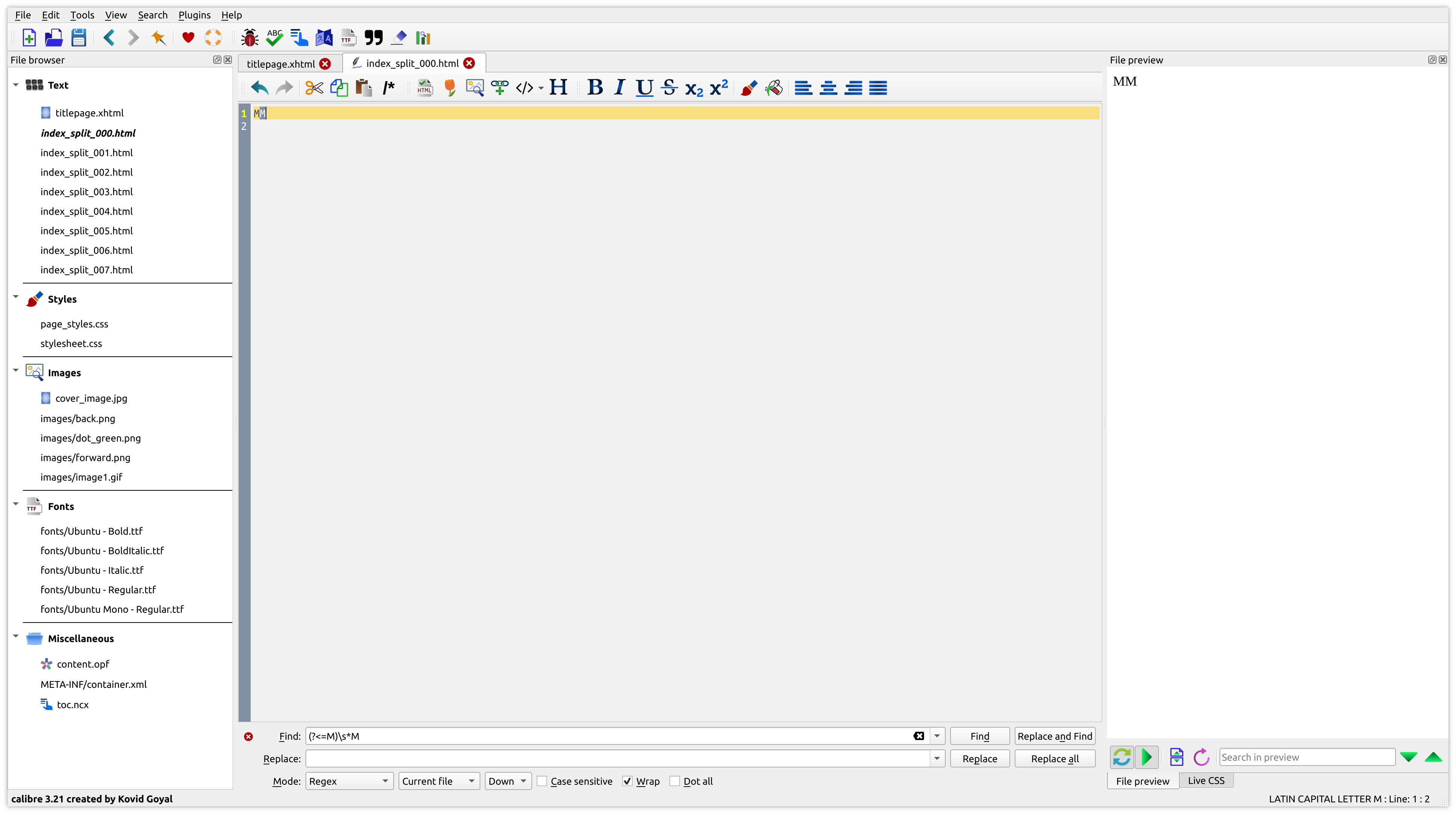Open the Regex mode dropdown
Screen dimensions: 1456x814
(349, 781)
